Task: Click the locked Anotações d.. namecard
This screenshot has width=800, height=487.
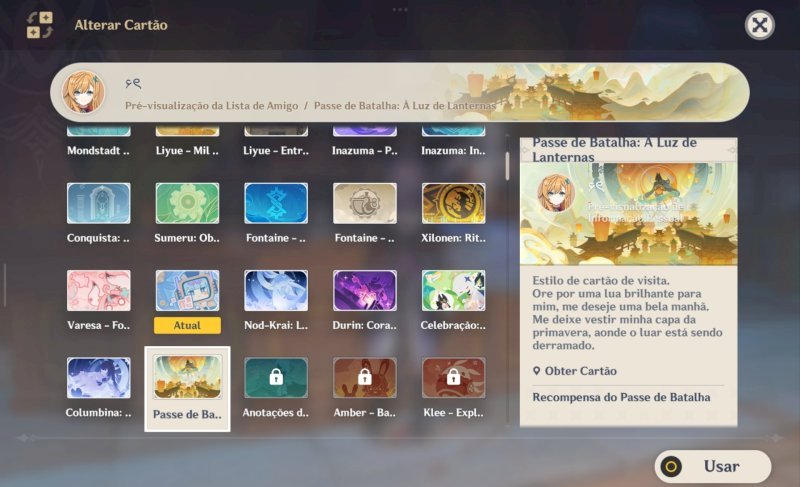Action: coord(276,377)
